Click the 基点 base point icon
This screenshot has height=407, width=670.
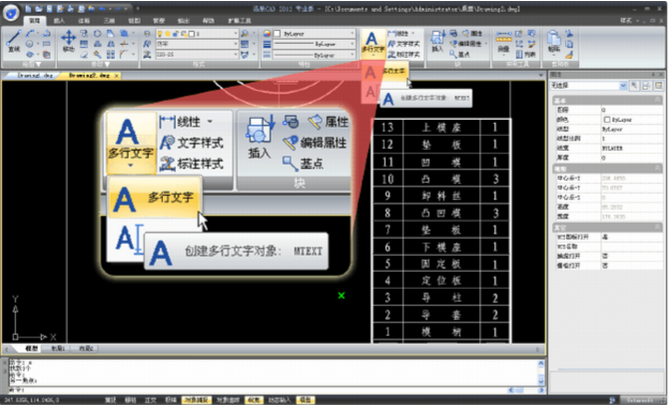click(x=459, y=54)
